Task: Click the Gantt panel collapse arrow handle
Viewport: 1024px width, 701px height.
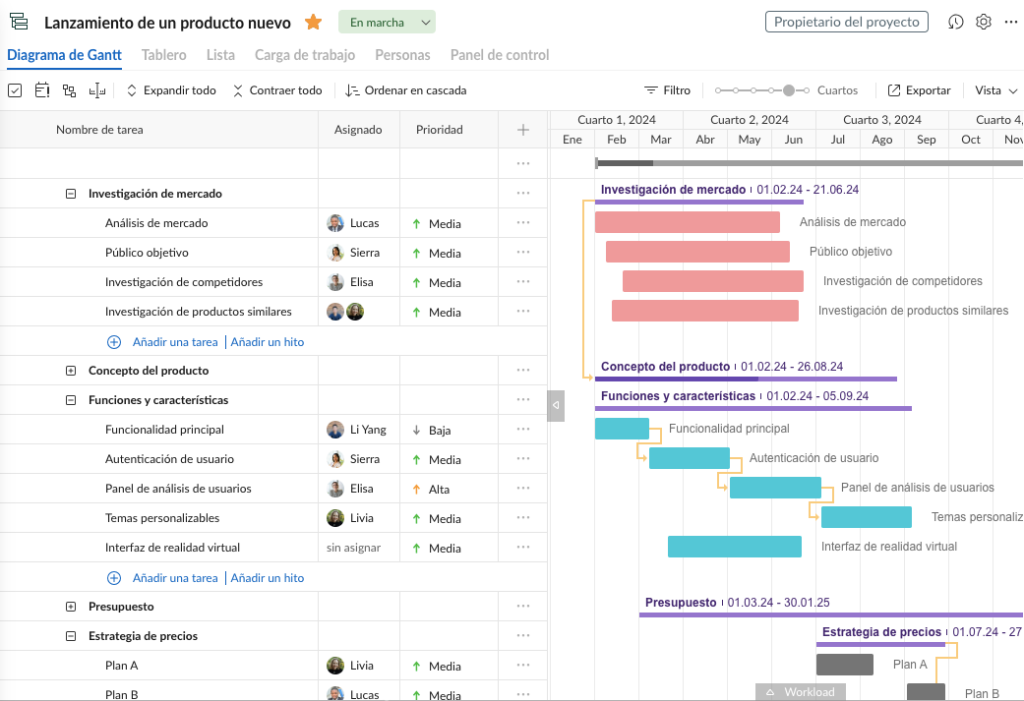Action: (556, 404)
